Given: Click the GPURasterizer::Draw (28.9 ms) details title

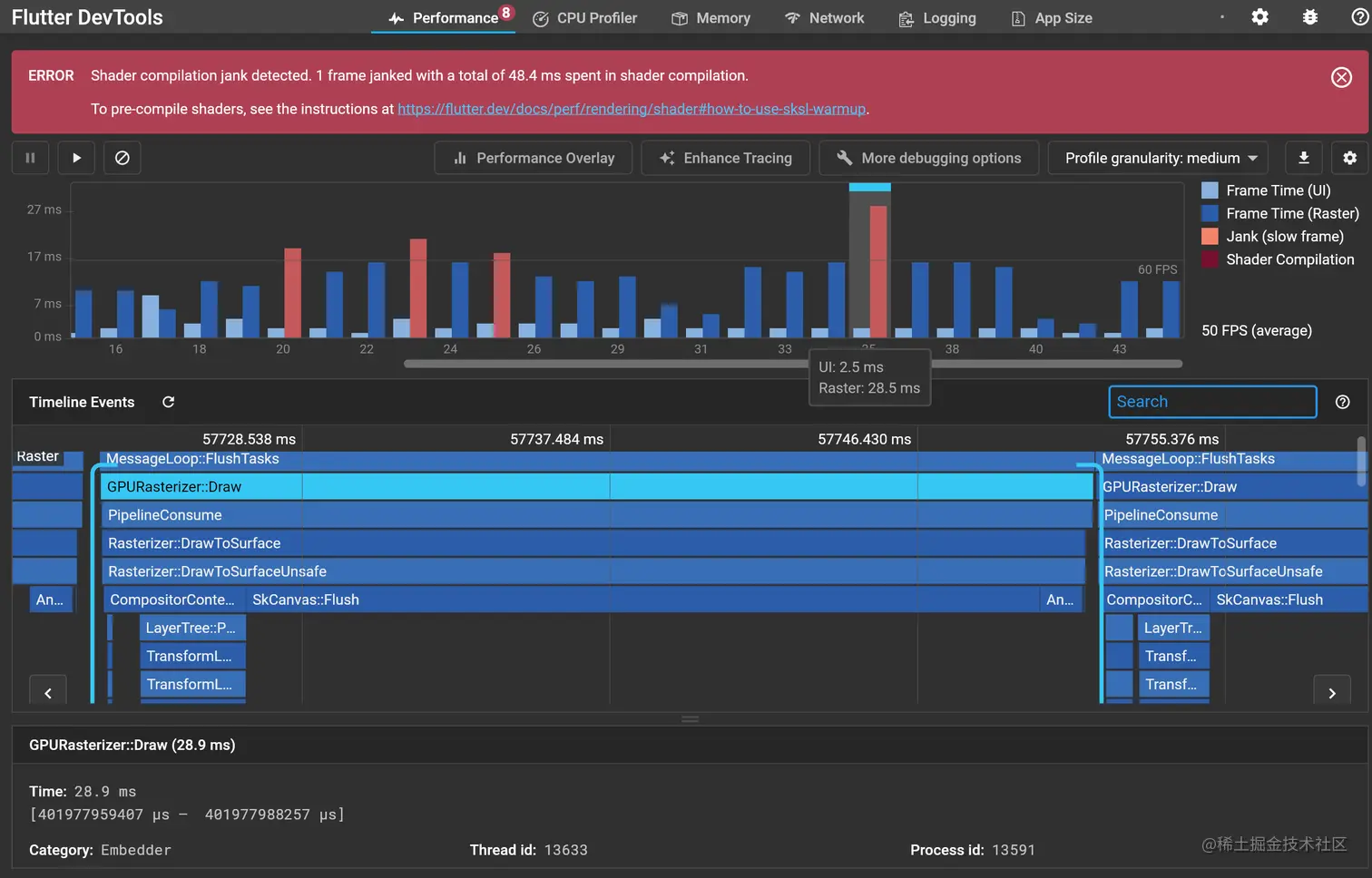Looking at the screenshot, I should [132, 745].
